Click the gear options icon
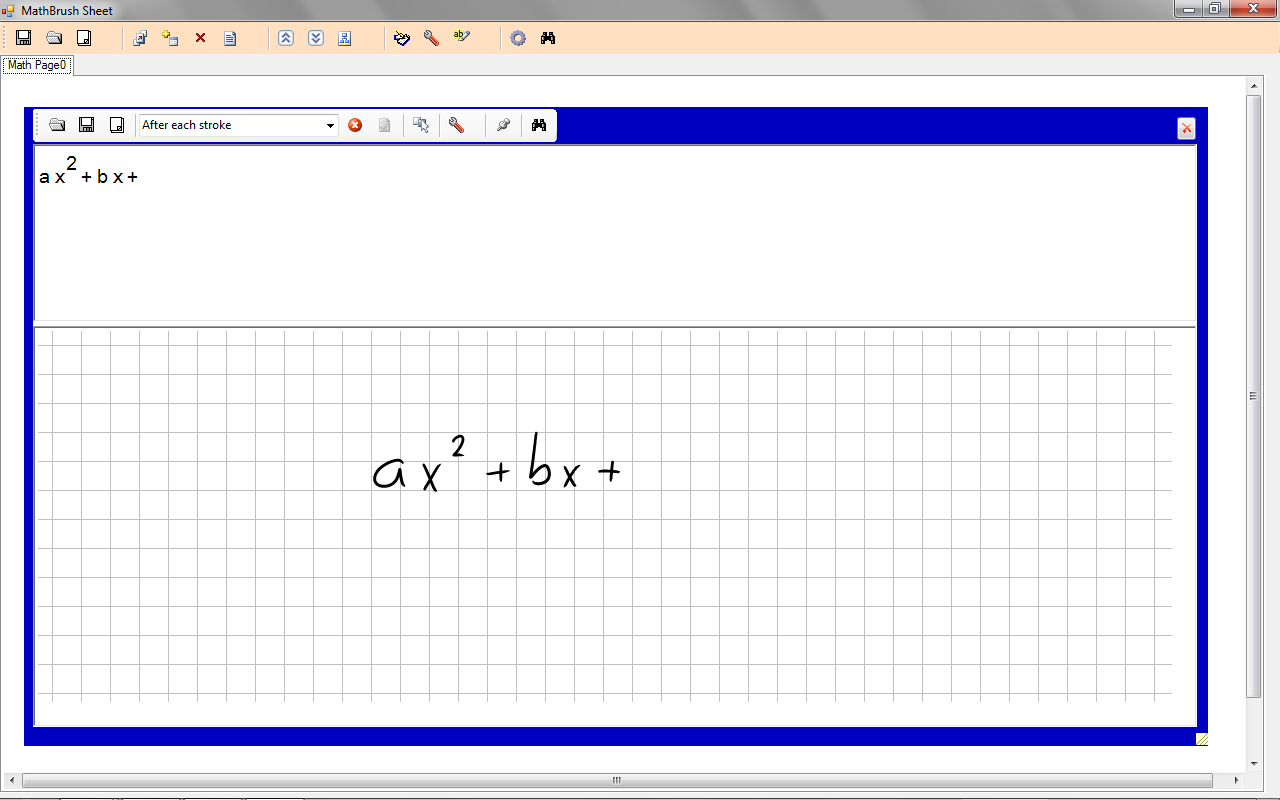The width and height of the screenshot is (1280, 800). pos(518,38)
